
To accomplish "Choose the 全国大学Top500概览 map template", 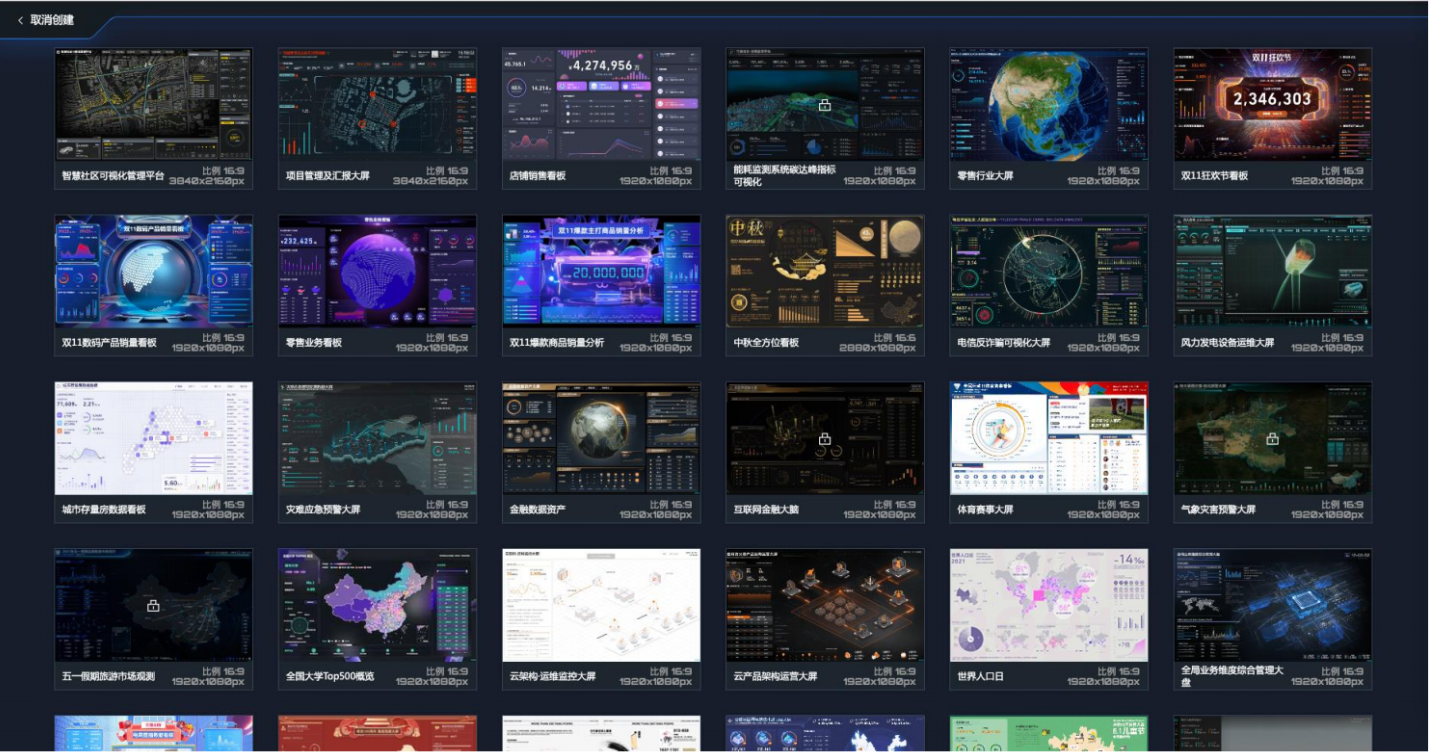I will tap(377, 605).
